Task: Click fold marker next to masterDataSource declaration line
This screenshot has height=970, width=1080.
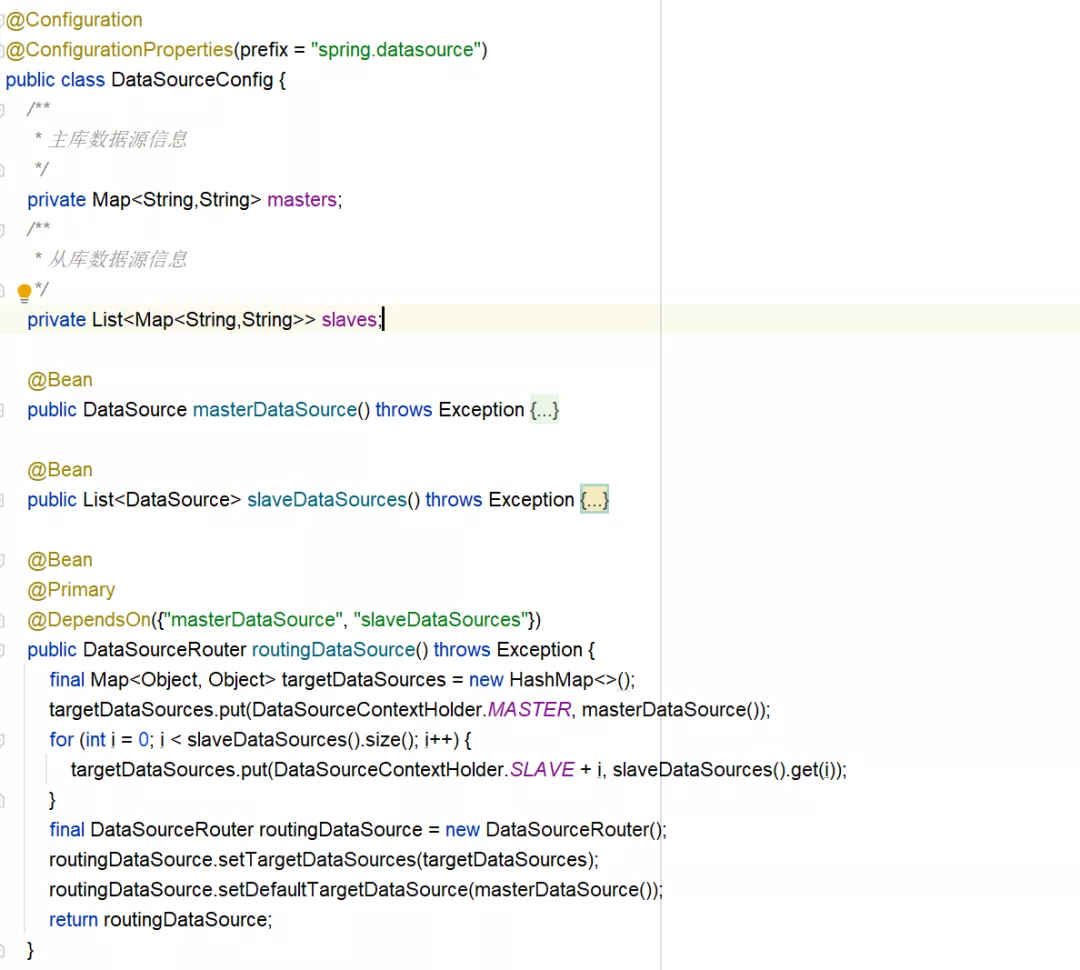Action: (3, 410)
